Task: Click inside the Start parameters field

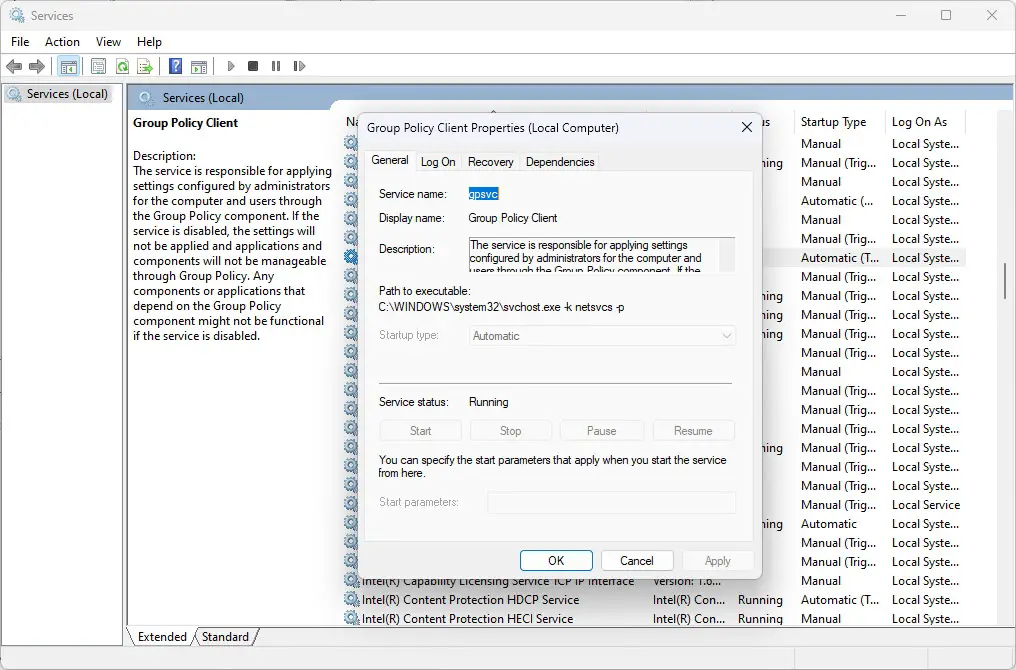Action: (610, 502)
